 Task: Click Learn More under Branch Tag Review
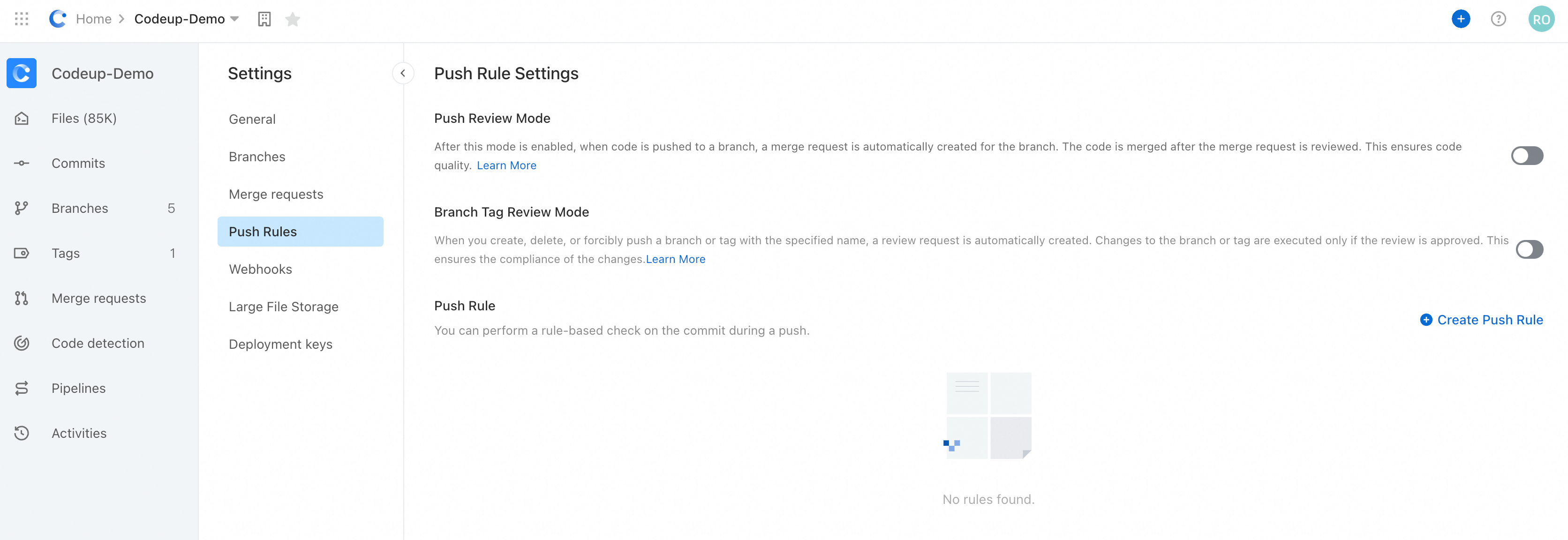pos(675,259)
